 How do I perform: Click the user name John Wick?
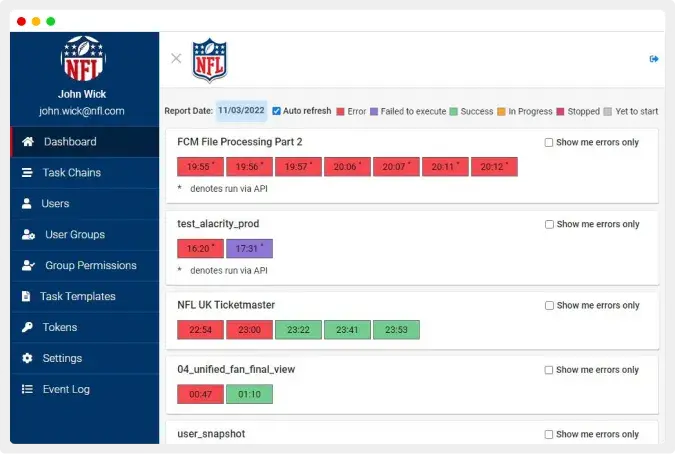[82, 94]
